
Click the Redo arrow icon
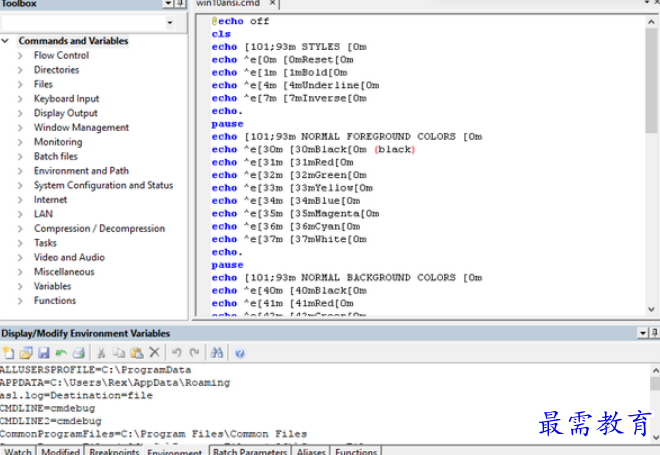[194, 353]
